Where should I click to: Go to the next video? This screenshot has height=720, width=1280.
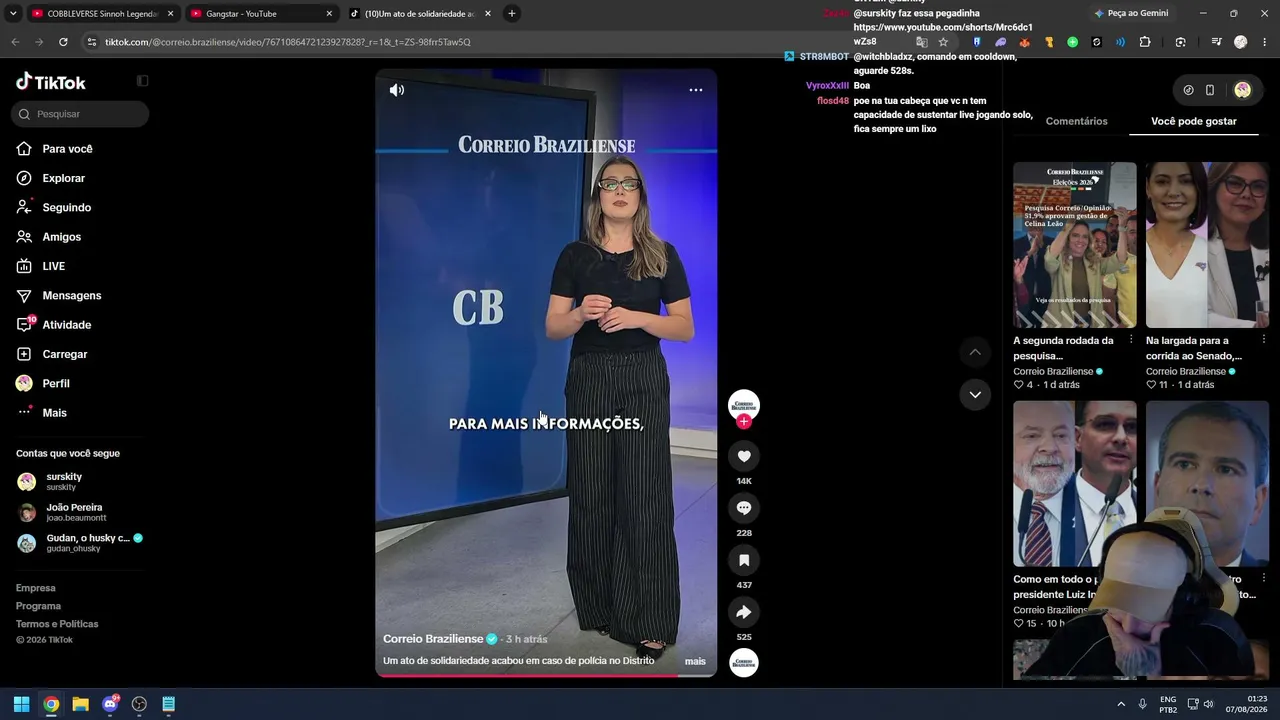[x=975, y=394]
